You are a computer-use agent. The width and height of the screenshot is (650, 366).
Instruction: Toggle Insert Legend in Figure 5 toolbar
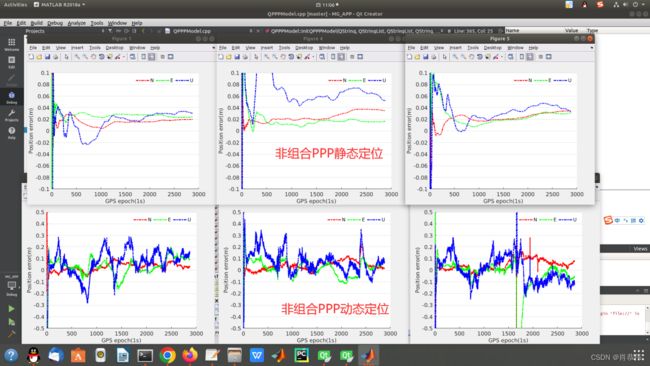click(x=530, y=57)
